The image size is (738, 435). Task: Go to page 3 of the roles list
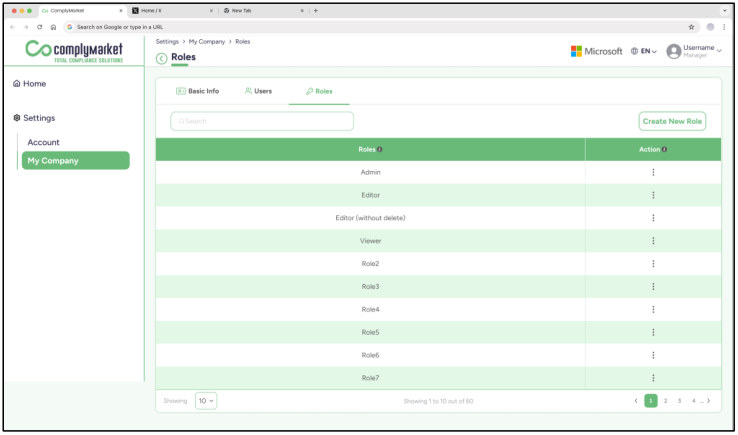point(679,401)
